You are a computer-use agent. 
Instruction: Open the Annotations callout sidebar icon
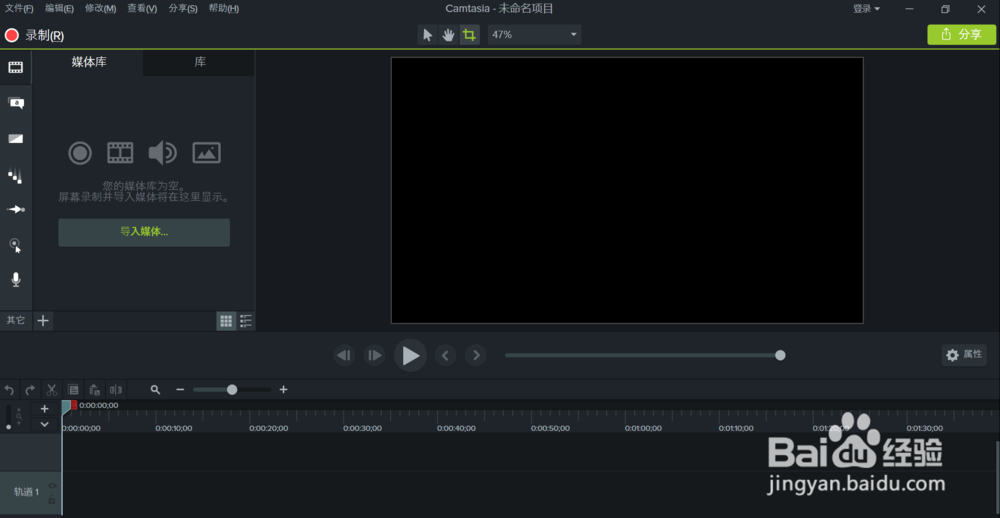(15, 103)
